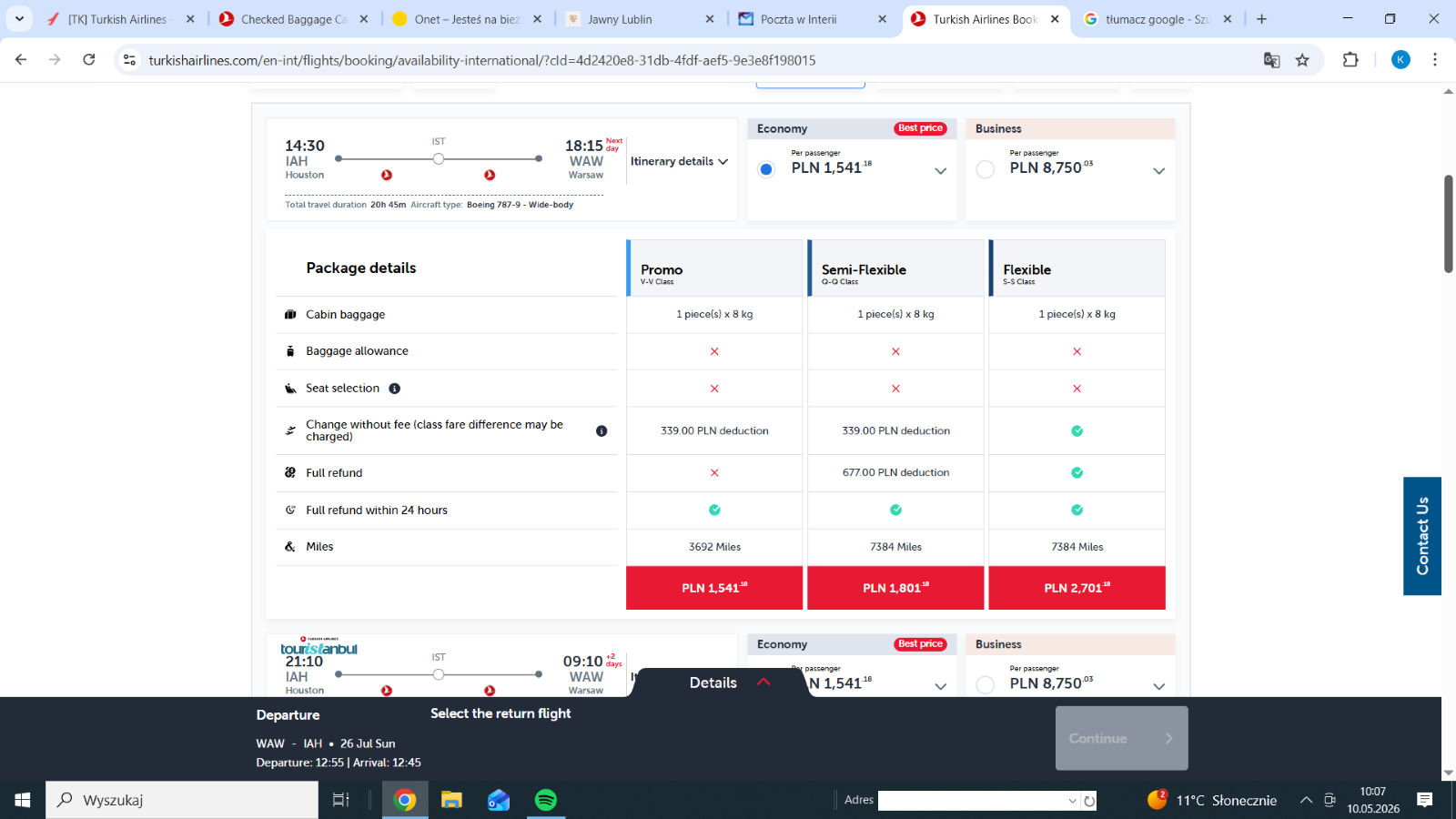1456x819 pixels.
Task: Refresh the taskbar address field
Action: pos(1089,801)
